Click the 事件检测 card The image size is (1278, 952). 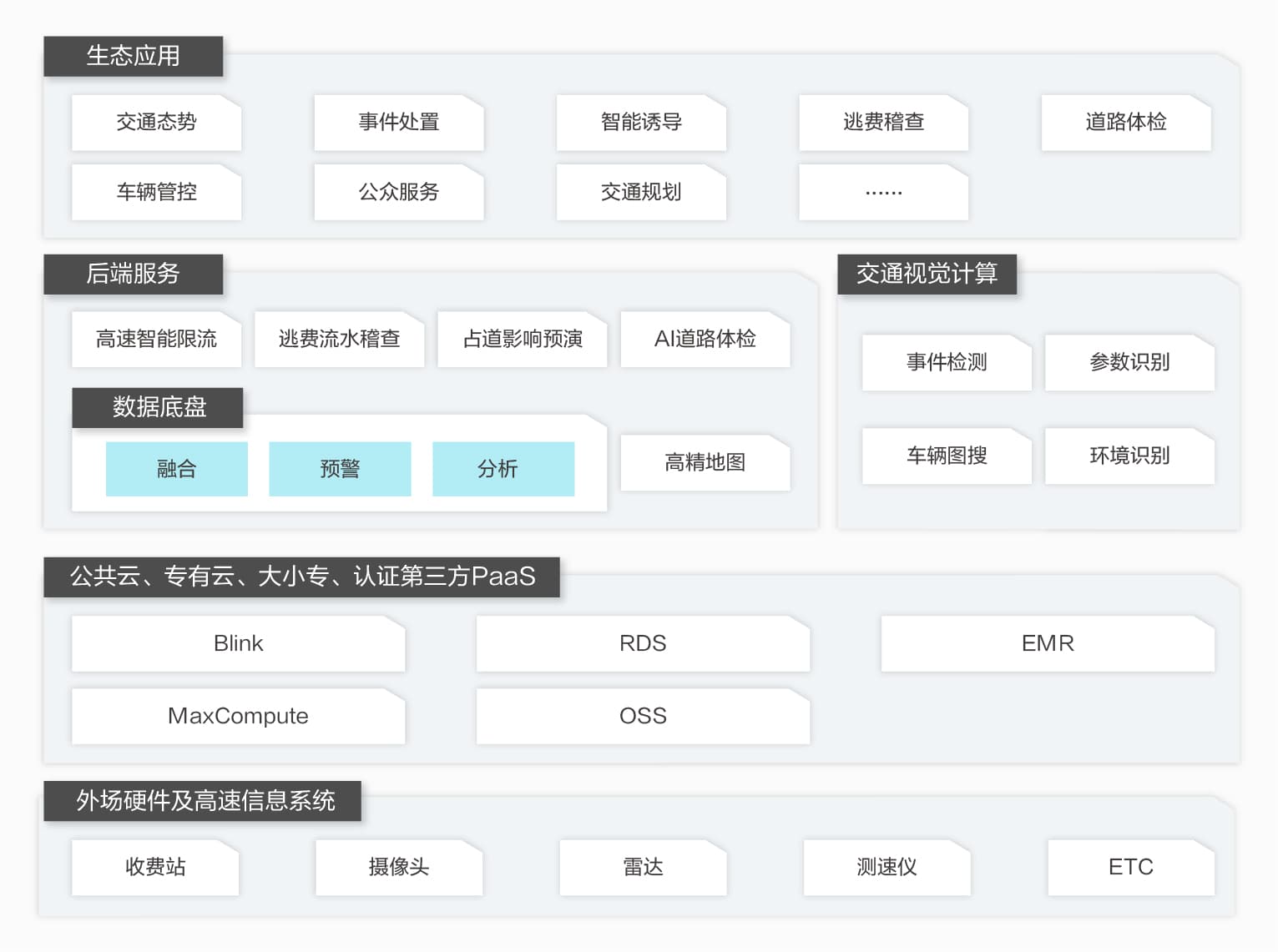pyautogui.click(x=947, y=362)
